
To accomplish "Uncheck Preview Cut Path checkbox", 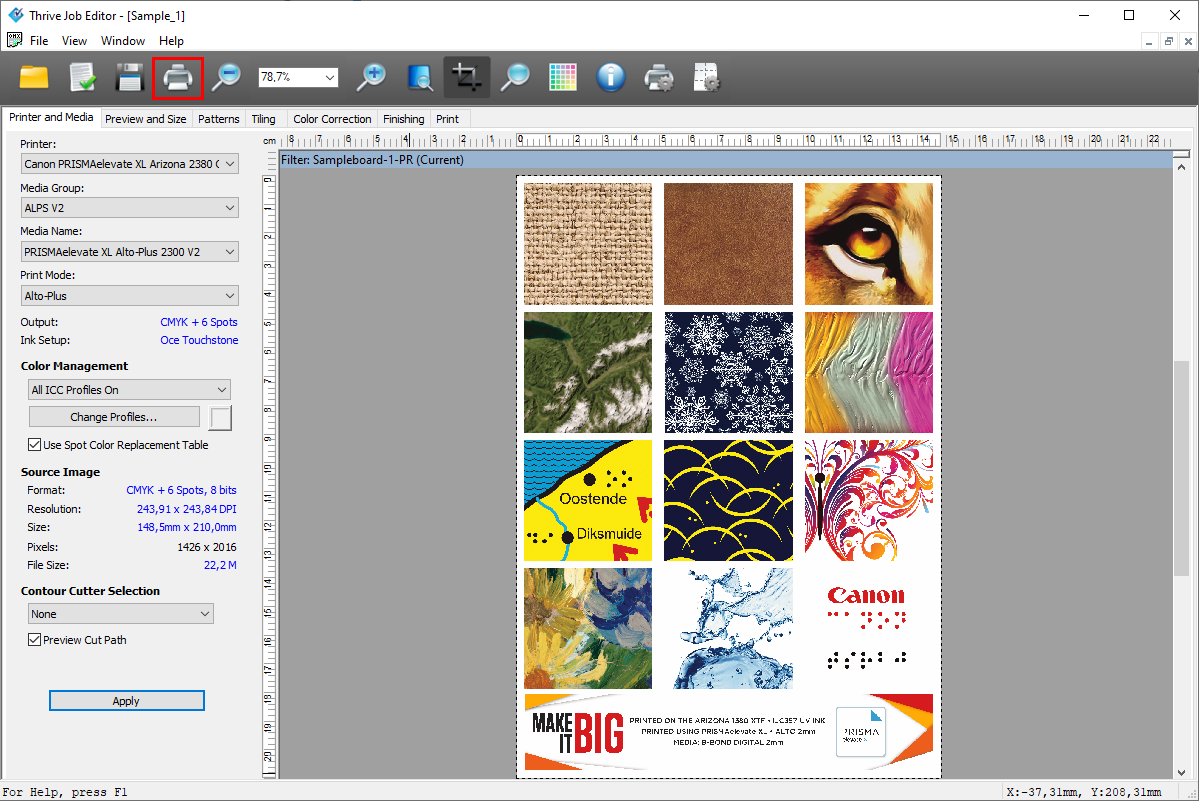I will [36, 640].
